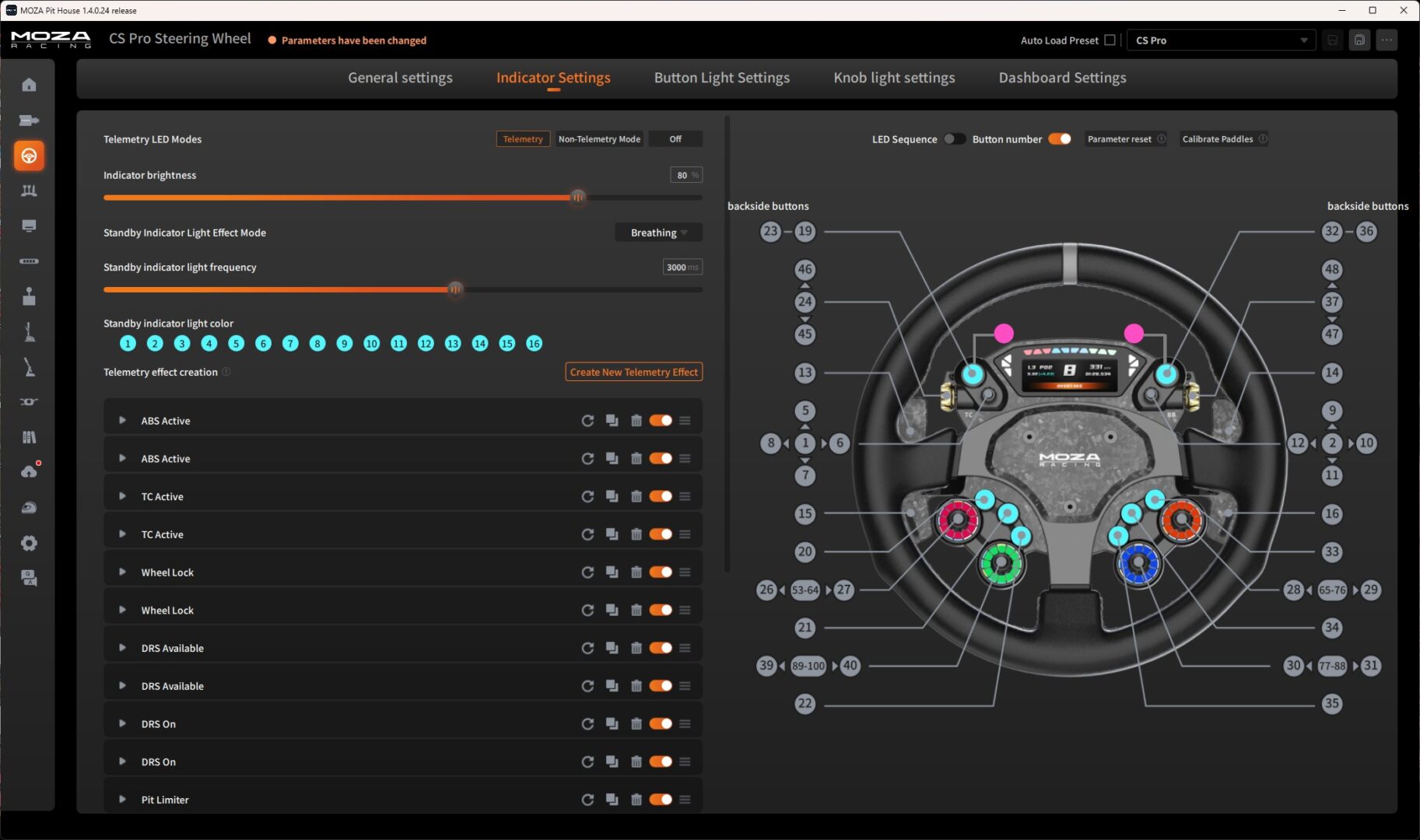Viewport: 1420px width, 840px height.
Task: Disable the Pit Limiter effect toggle
Action: tap(661, 800)
